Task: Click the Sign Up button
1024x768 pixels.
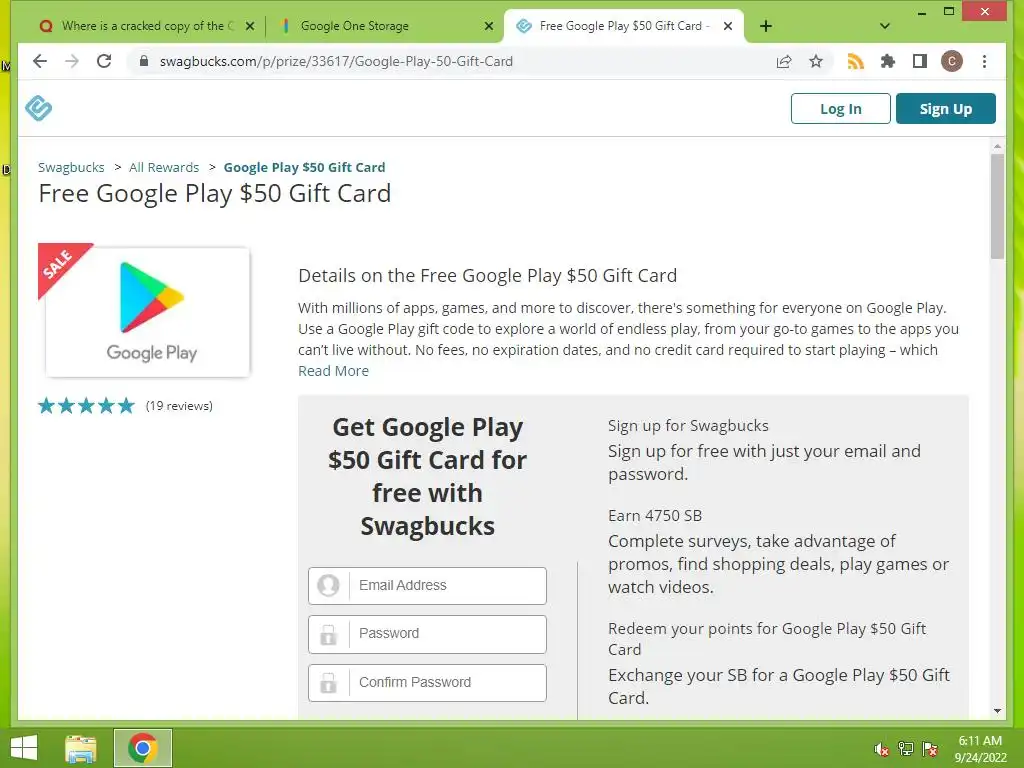Action: pos(946,108)
